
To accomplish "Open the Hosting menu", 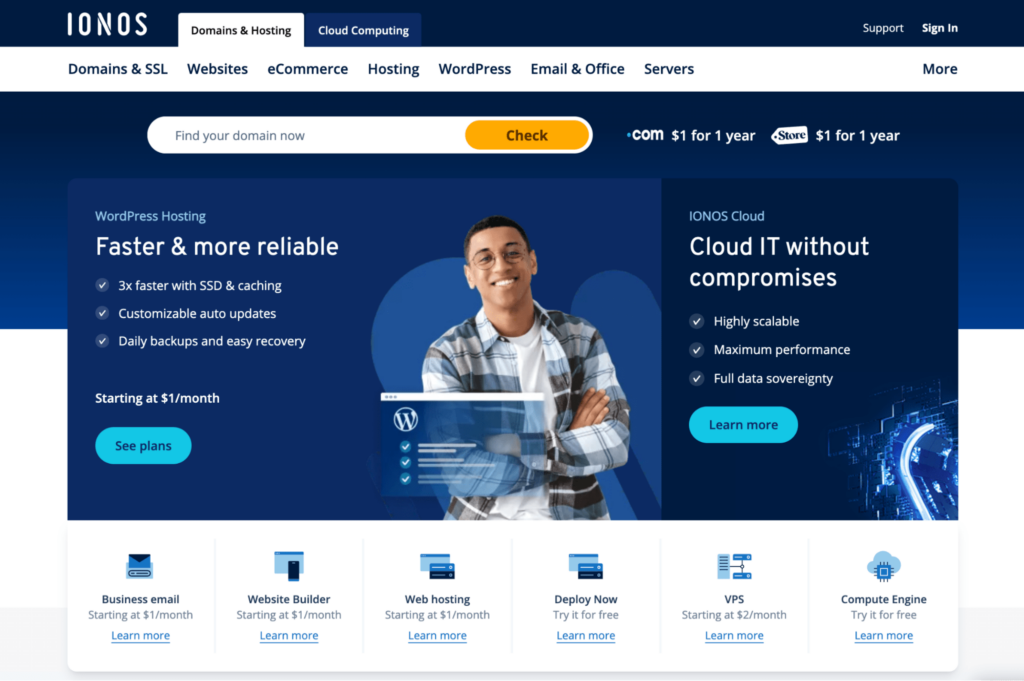I will (x=393, y=69).
